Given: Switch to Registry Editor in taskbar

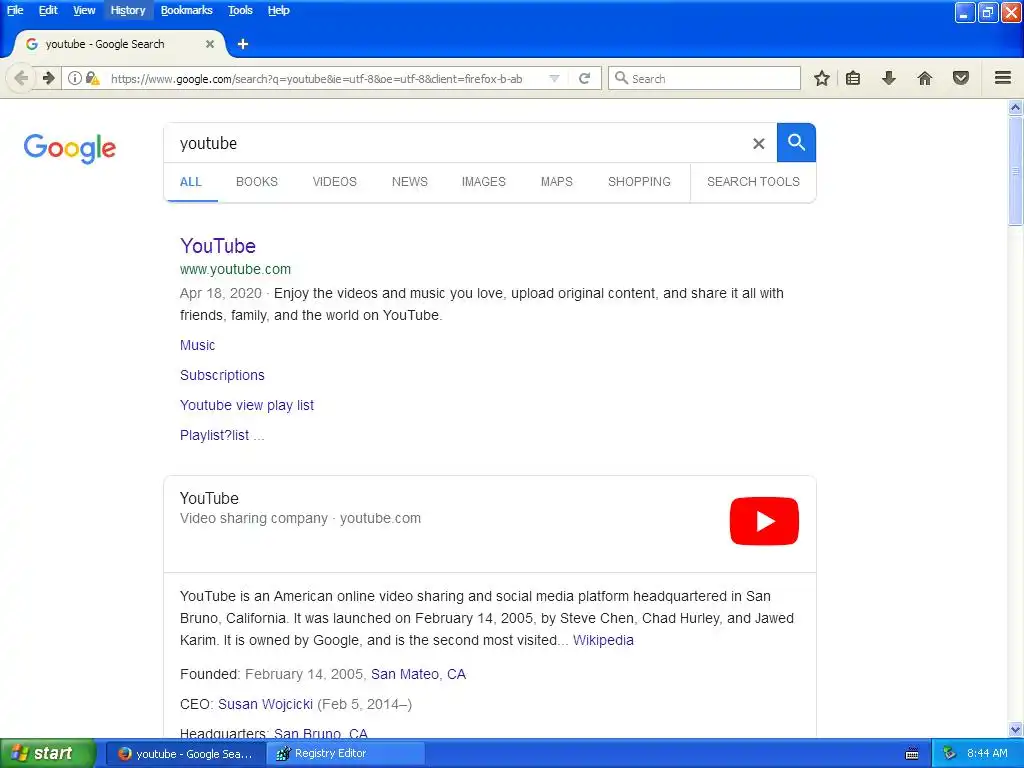Looking at the screenshot, I should tap(346, 754).
